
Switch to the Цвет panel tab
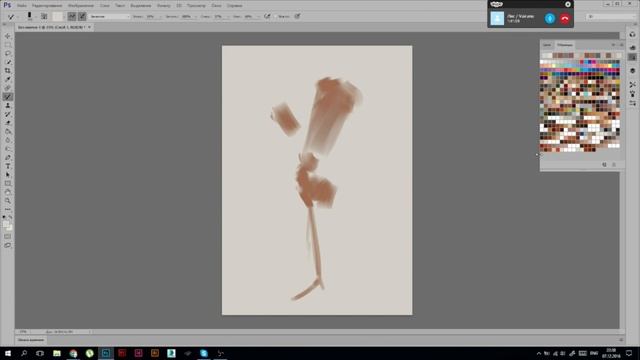click(x=547, y=45)
